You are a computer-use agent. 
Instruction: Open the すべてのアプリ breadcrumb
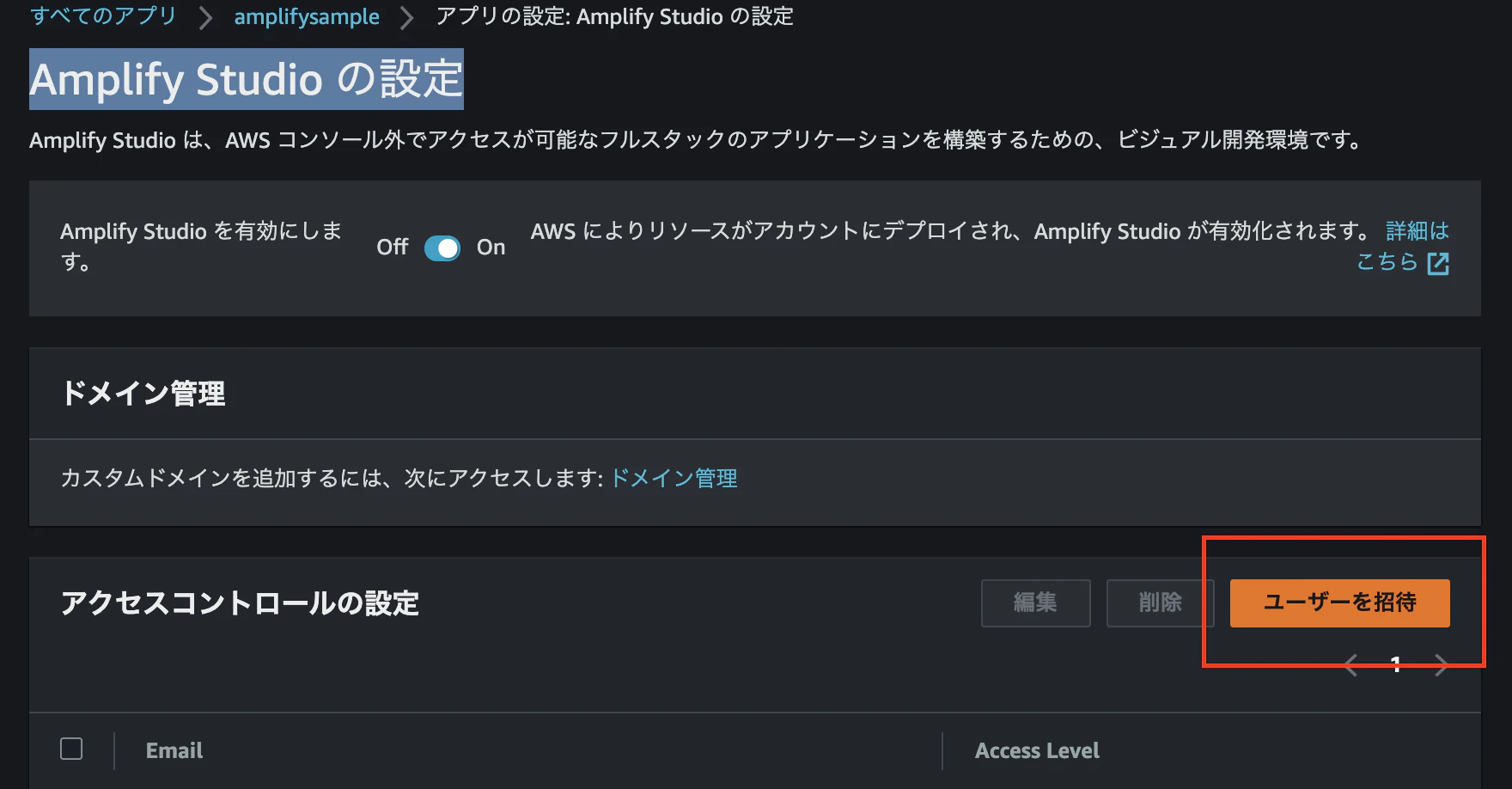click(101, 16)
